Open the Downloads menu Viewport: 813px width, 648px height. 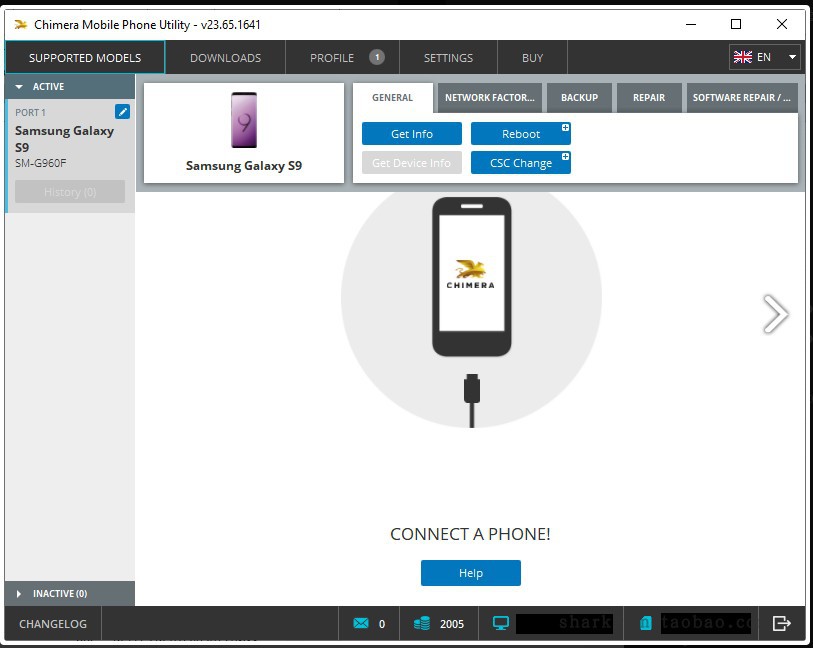pyautogui.click(x=225, y=58)
